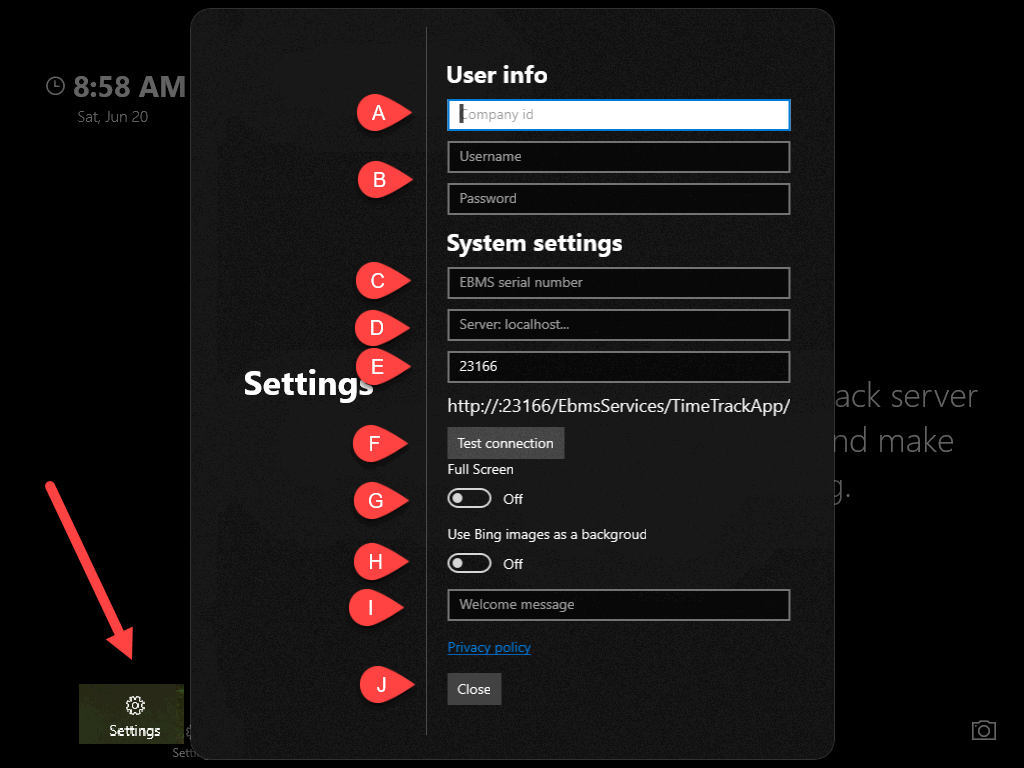Viewport: 1024px width, 768px height.
Task: Click the 8:58 AM time display
Action: click(x=129, y=87)
